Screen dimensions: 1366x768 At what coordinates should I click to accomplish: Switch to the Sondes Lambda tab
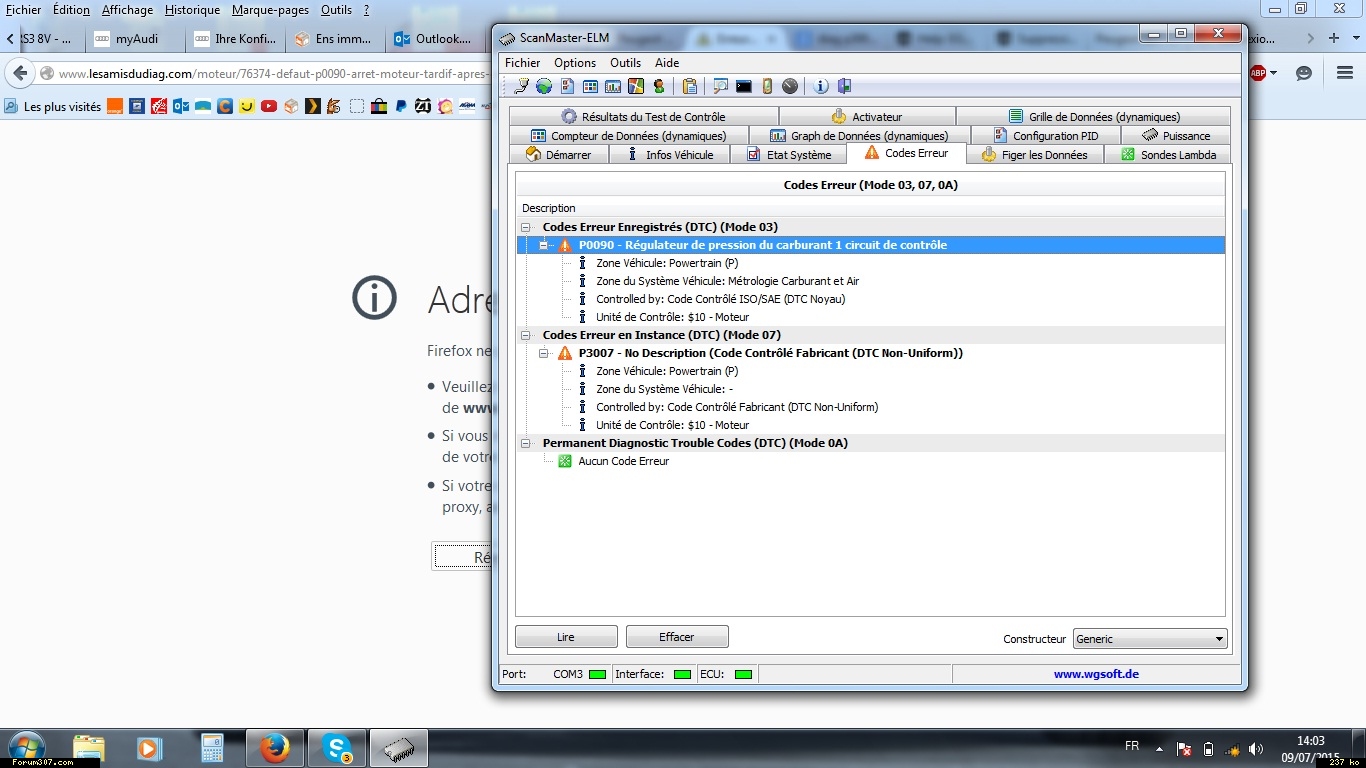[x=1167, y=155]
